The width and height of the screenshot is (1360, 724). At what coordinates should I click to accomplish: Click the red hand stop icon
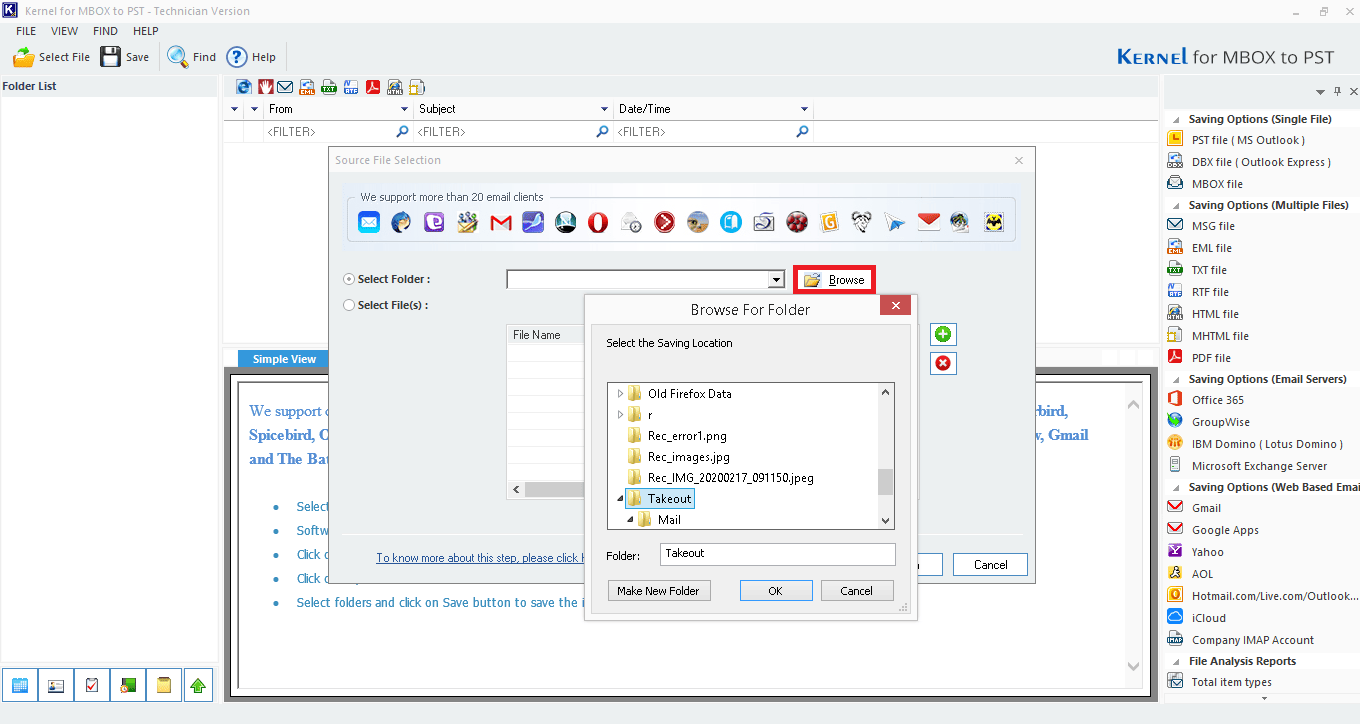tap(265, 87)
